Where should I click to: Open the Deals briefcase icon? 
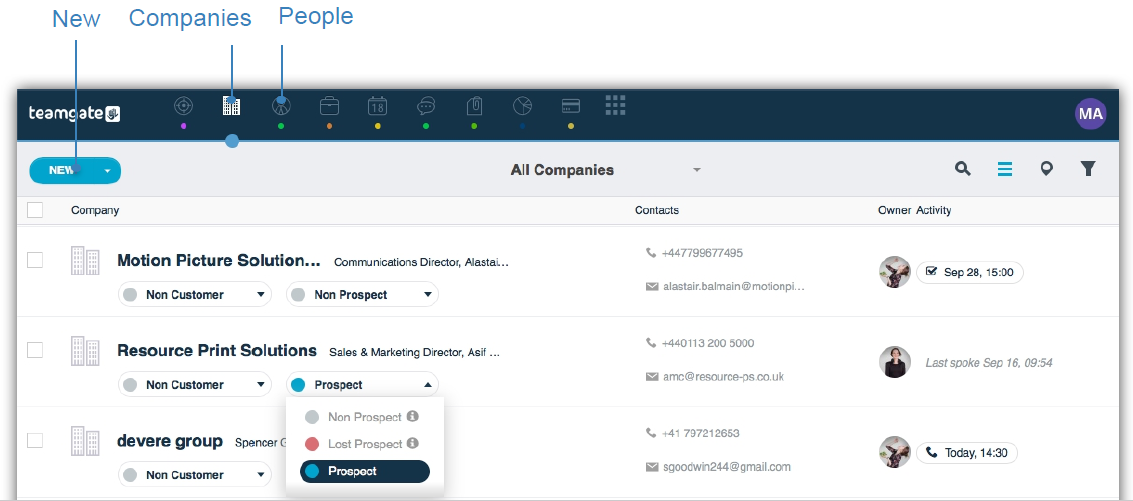[329, 106]
